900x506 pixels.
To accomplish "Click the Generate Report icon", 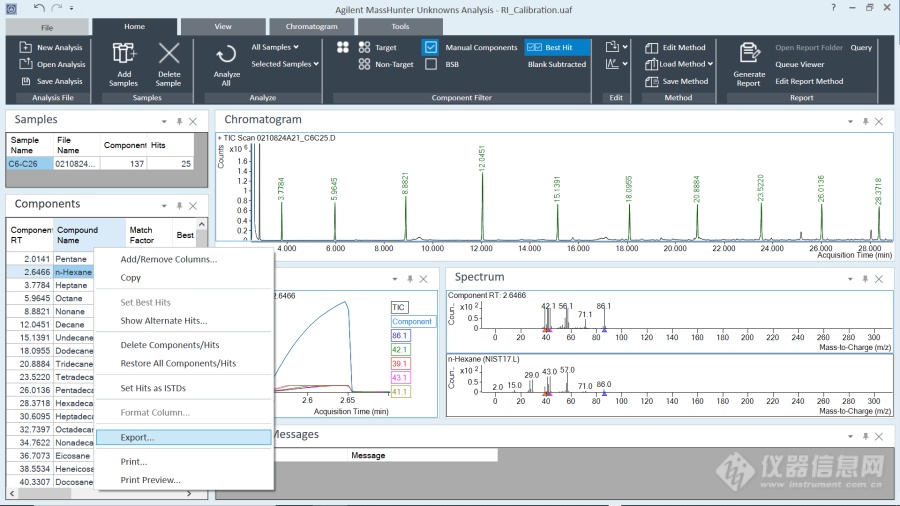I will (749, 53).
